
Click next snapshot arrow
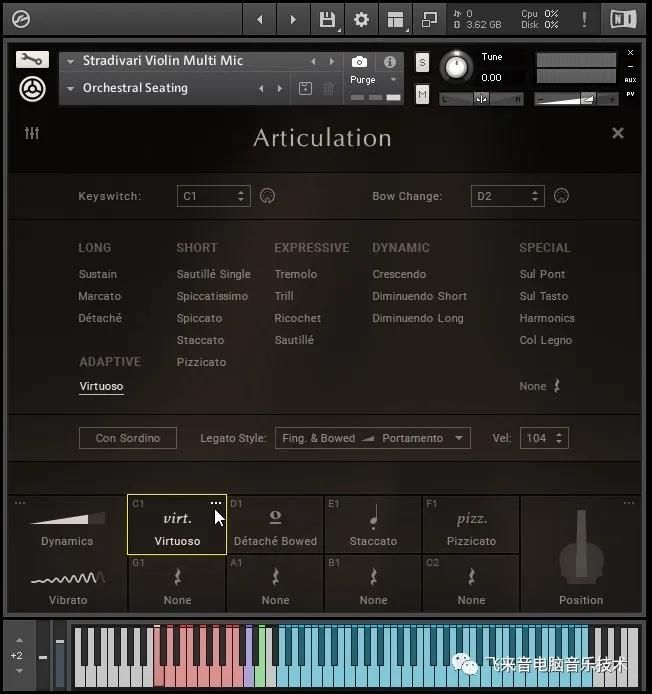click(280, 89)
